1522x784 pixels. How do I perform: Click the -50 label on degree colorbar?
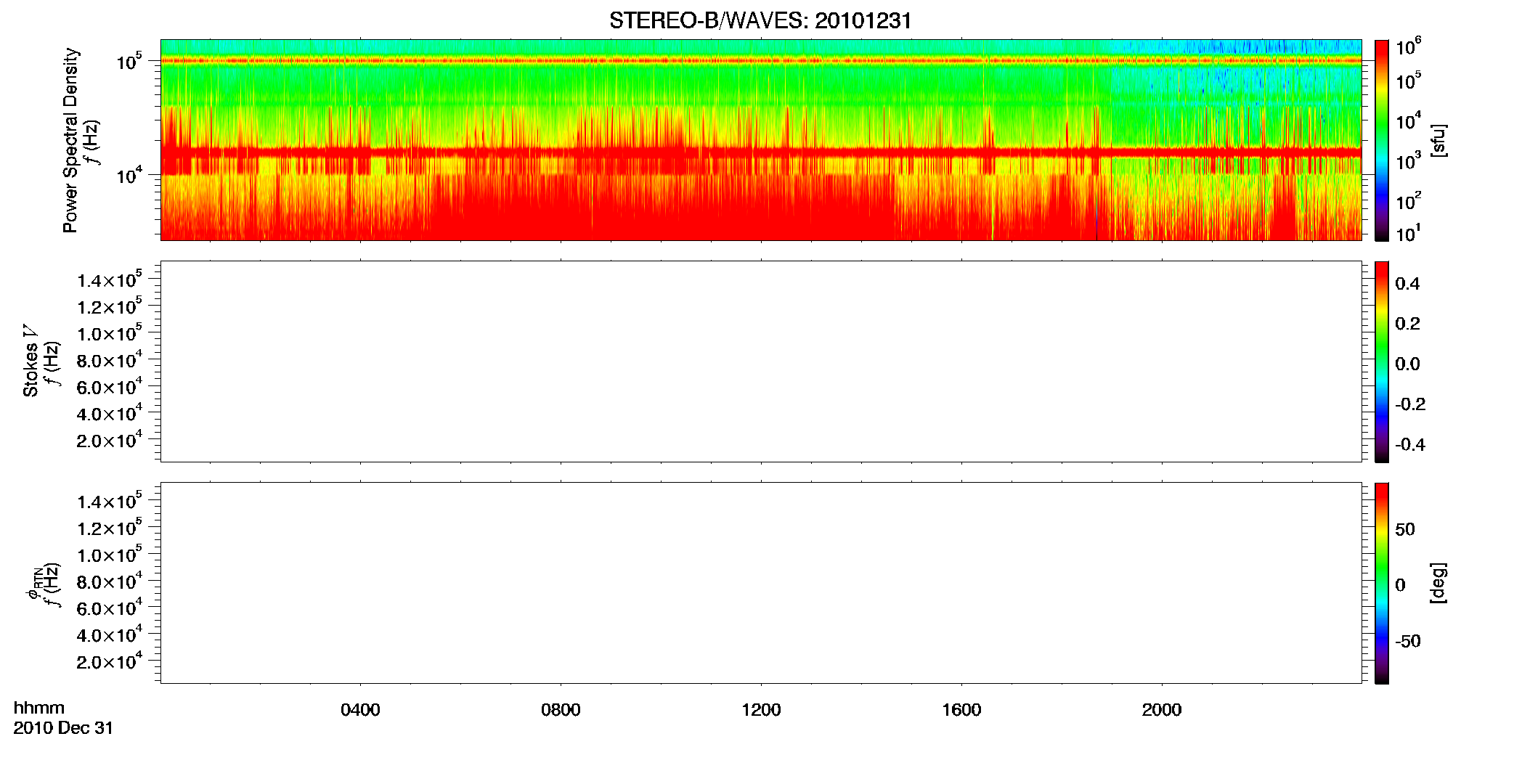click(x=1408, y=642)
